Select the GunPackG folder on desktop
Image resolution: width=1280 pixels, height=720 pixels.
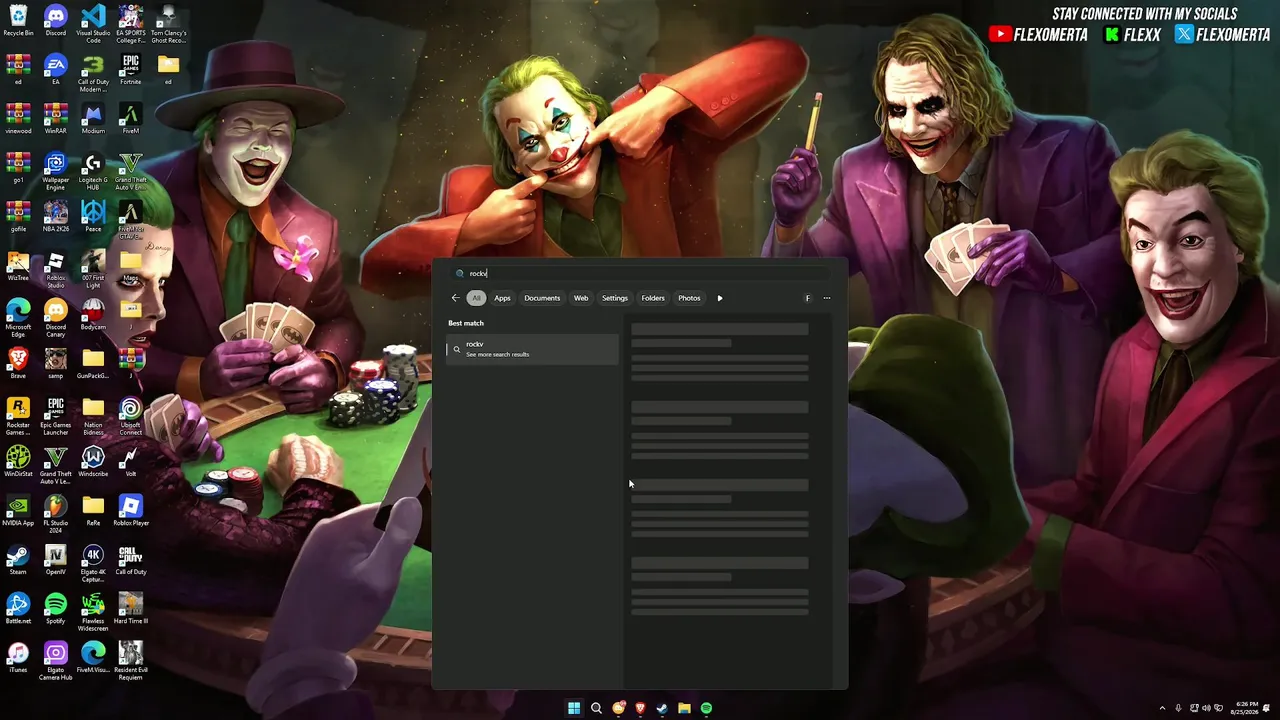click(93, 363)
